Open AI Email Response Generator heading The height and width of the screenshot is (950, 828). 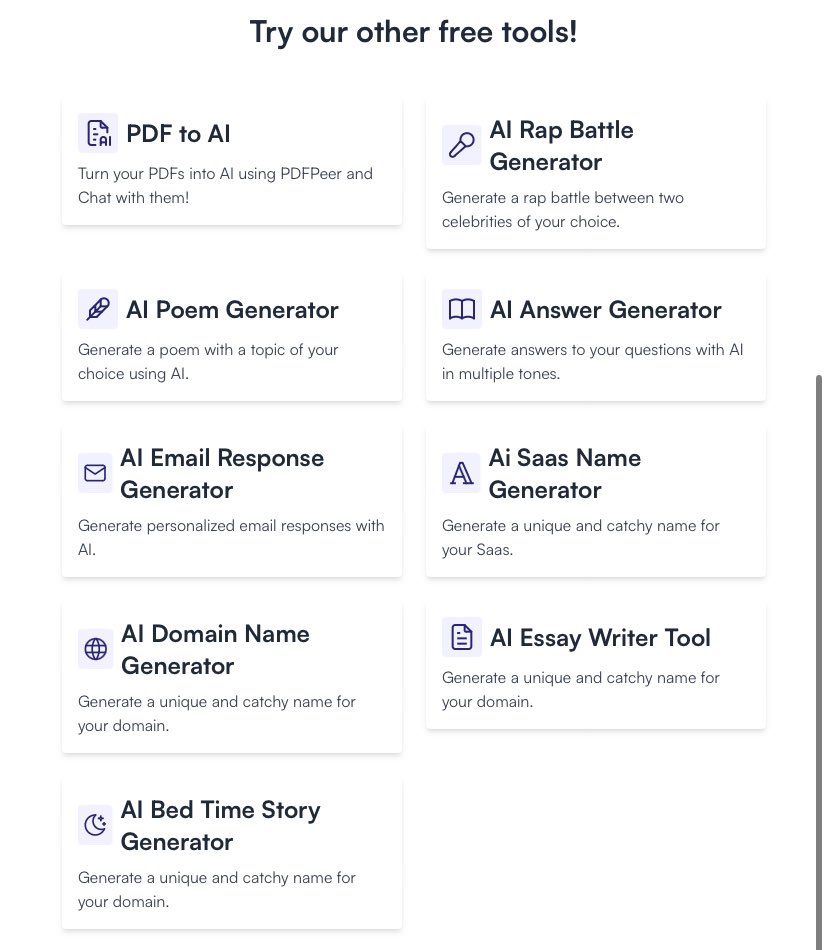222,474
